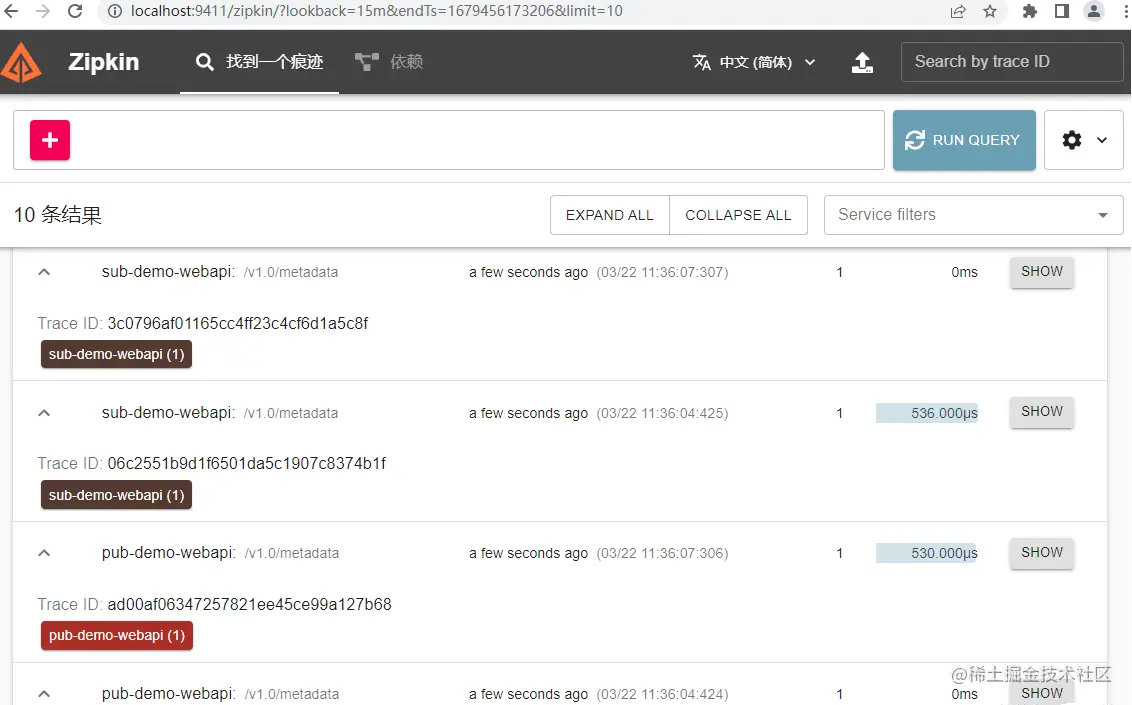Screen dimensions: 1132x705
Task: Click RUN QUERY button
Action: coord(964,140)
